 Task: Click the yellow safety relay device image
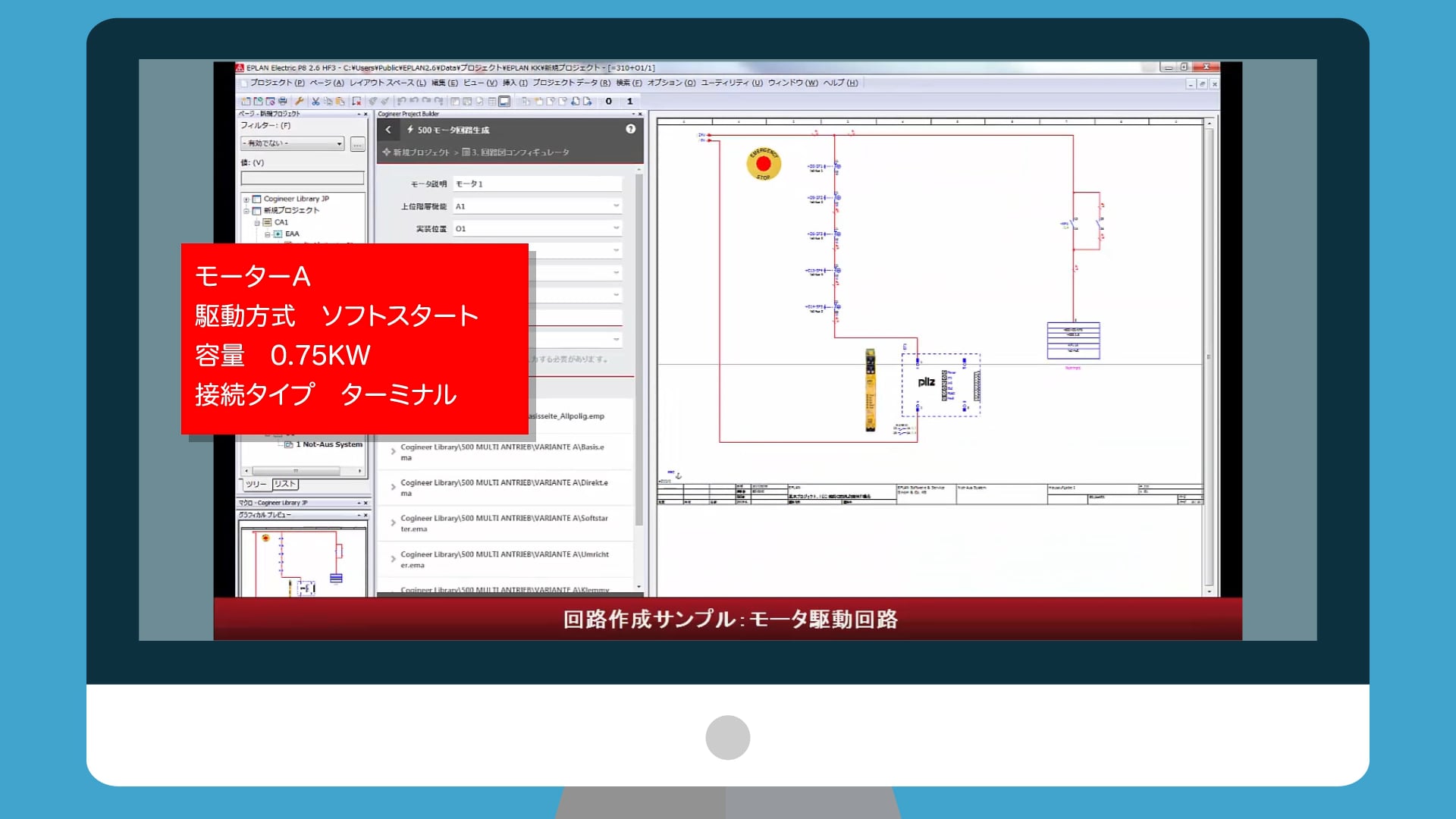871,390
